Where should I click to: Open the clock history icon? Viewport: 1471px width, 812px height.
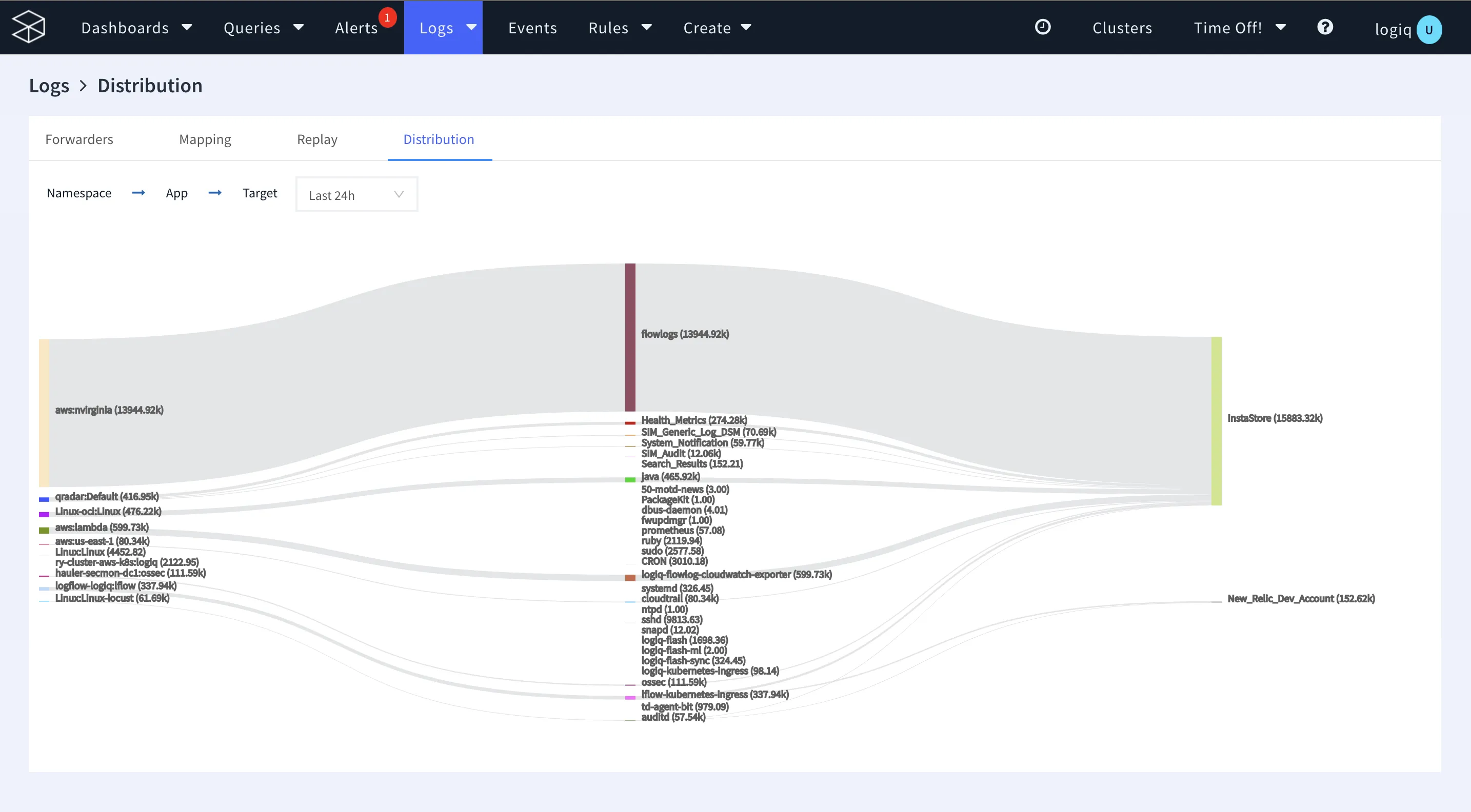[1043, 27]
